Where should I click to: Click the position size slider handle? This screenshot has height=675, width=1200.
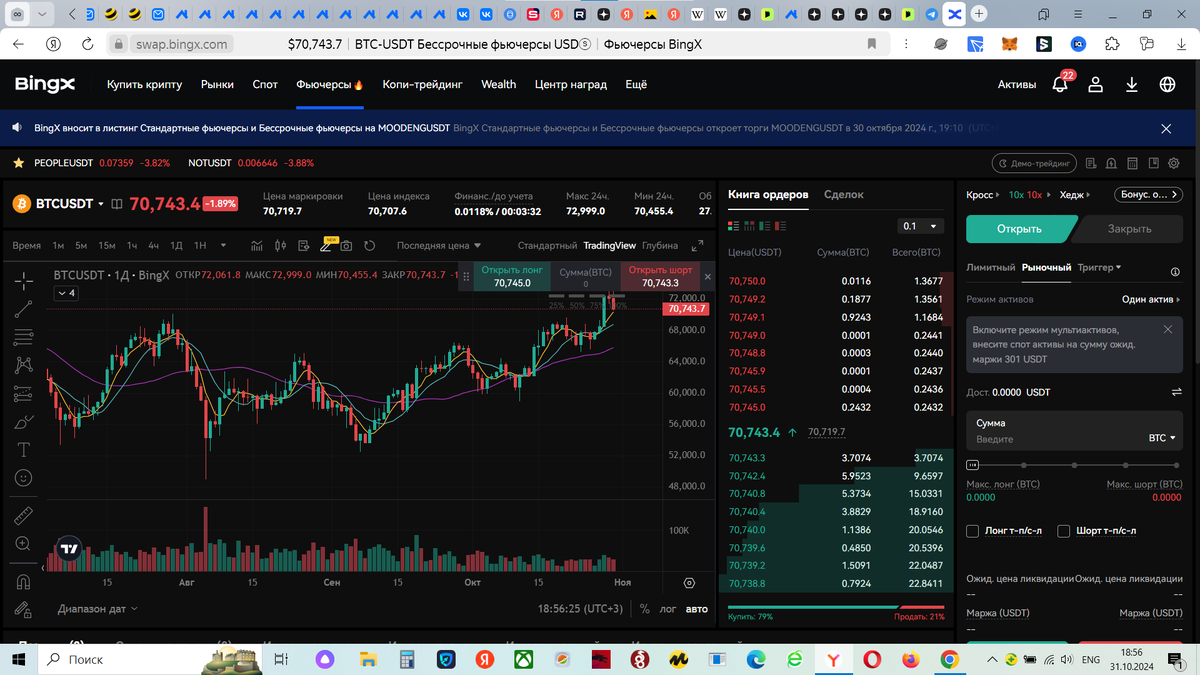(972, 465)
